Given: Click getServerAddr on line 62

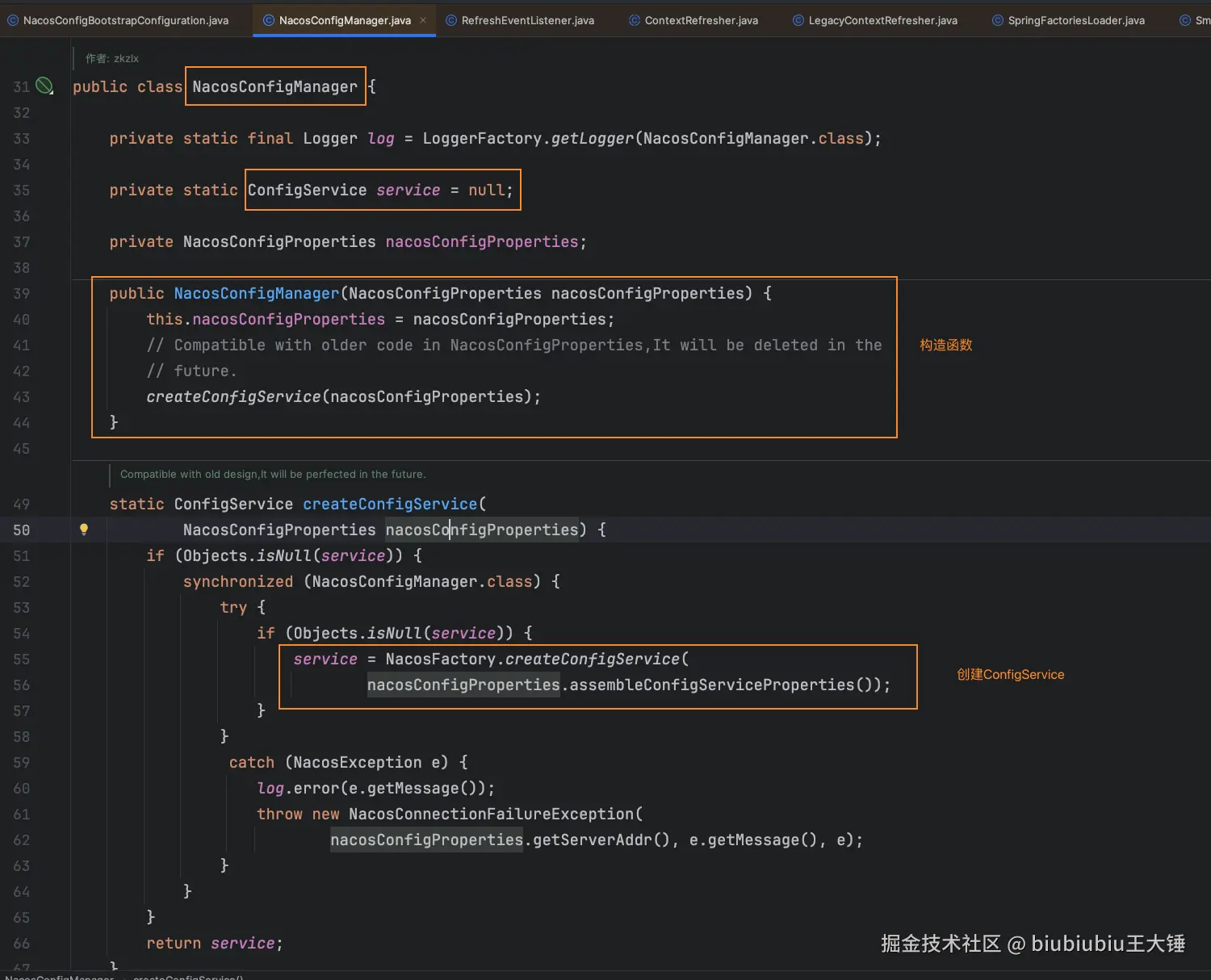Looking at the screenshot, I should point(593,840).
